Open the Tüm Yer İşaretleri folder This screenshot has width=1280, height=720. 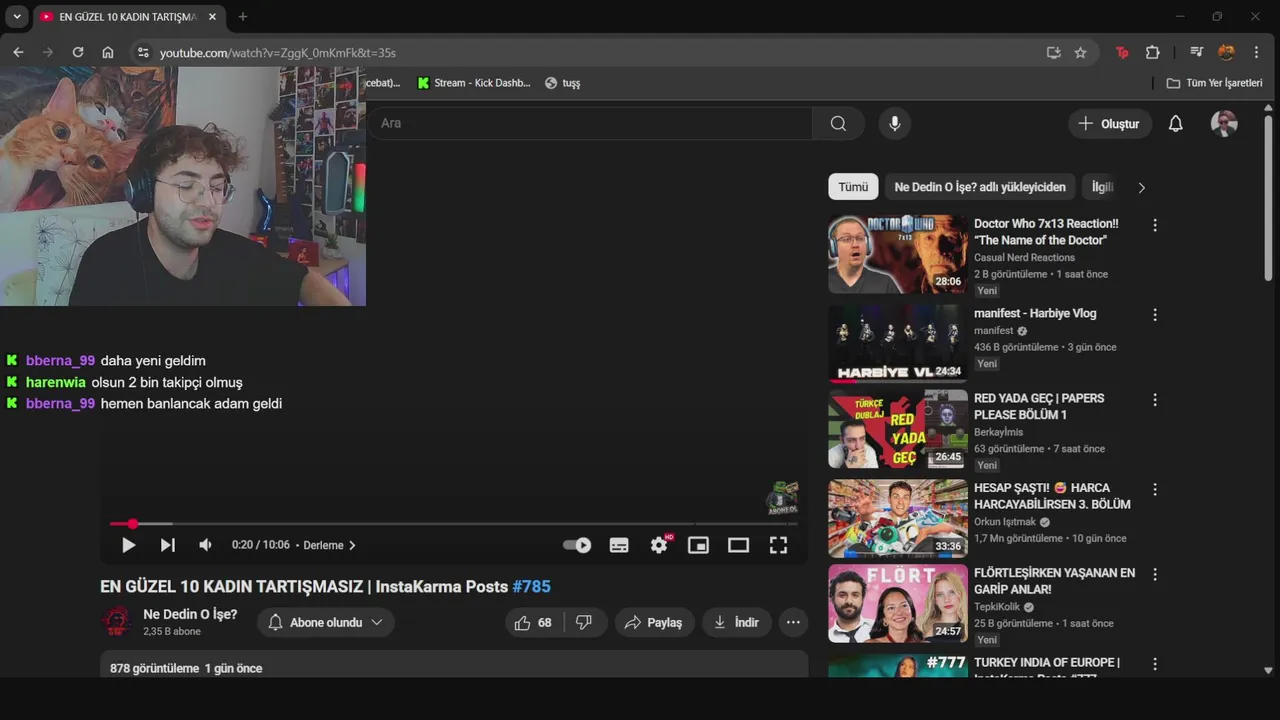[x=1215, y=83]
